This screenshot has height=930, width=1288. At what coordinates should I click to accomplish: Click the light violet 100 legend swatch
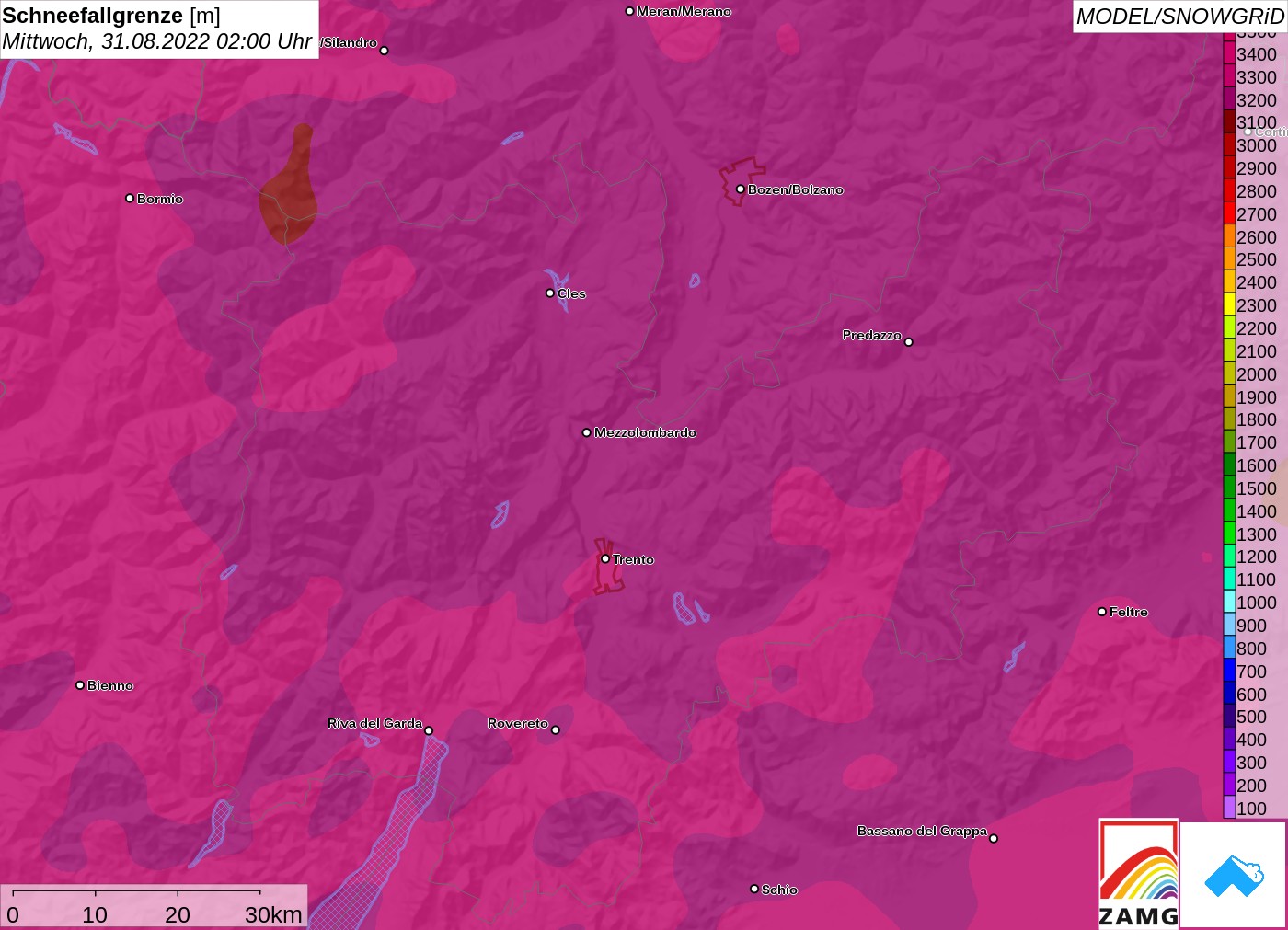pyautogui.click(x=1229, y=808)
